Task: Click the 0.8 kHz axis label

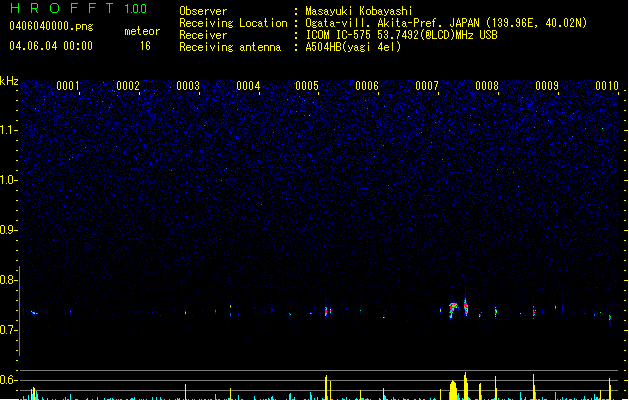Action: 8,280
